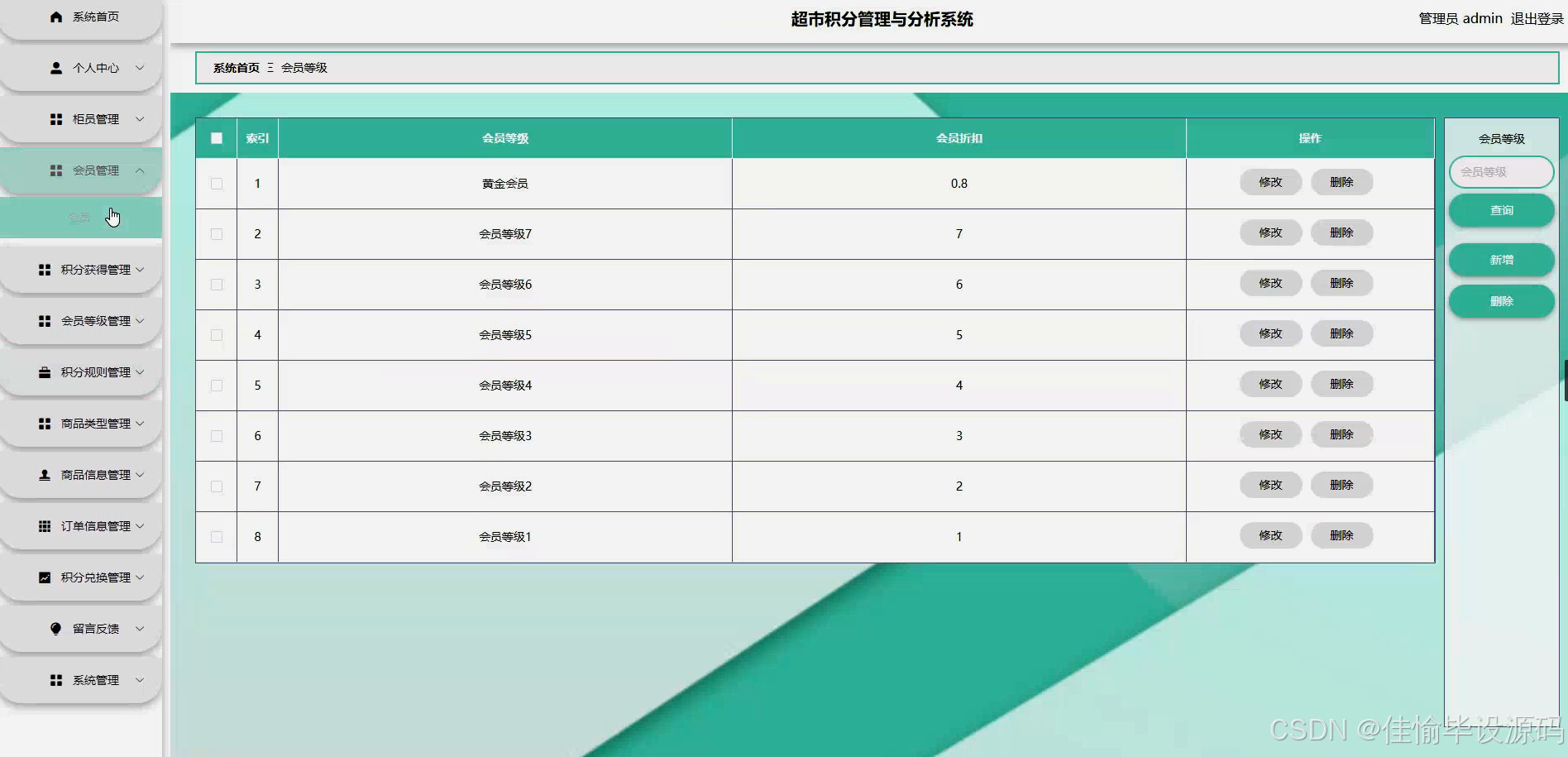Click the 查询 search button
Image resolution: width=1568 pixels, height=757 pixels.
tap(1502, 210)
